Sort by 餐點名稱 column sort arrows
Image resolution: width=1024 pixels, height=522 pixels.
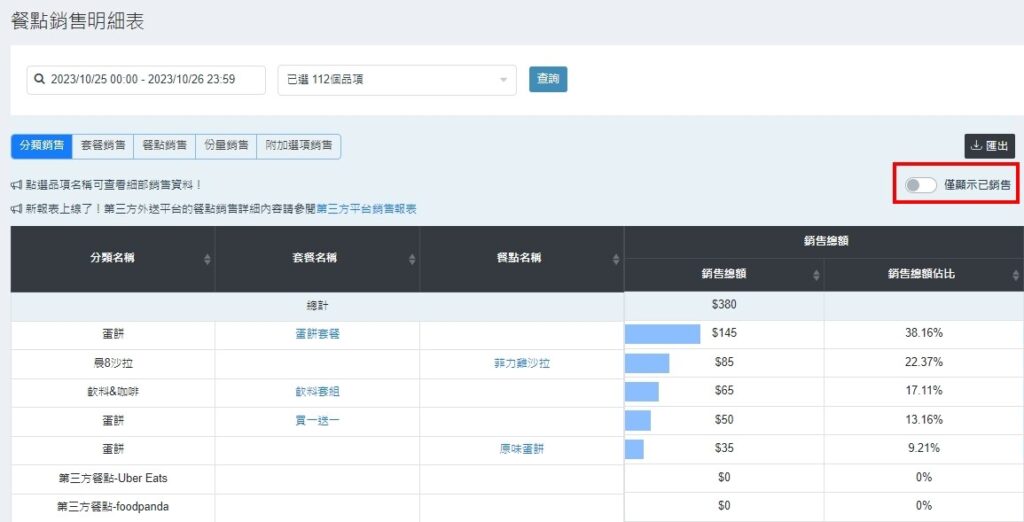pyautogui.click(x=616, y=259)
